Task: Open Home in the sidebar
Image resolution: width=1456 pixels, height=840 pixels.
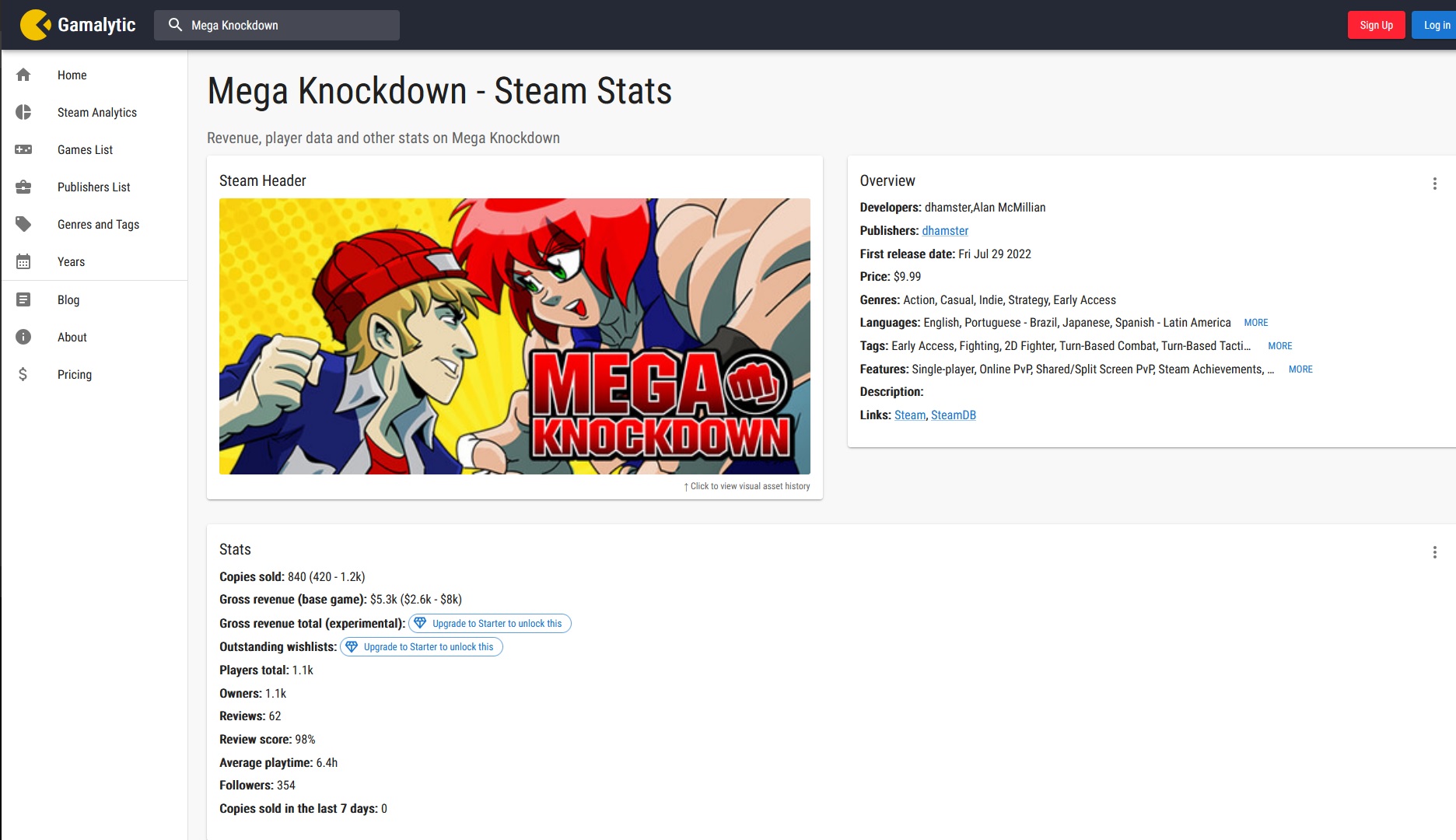Action: click(x=94, y=75)
